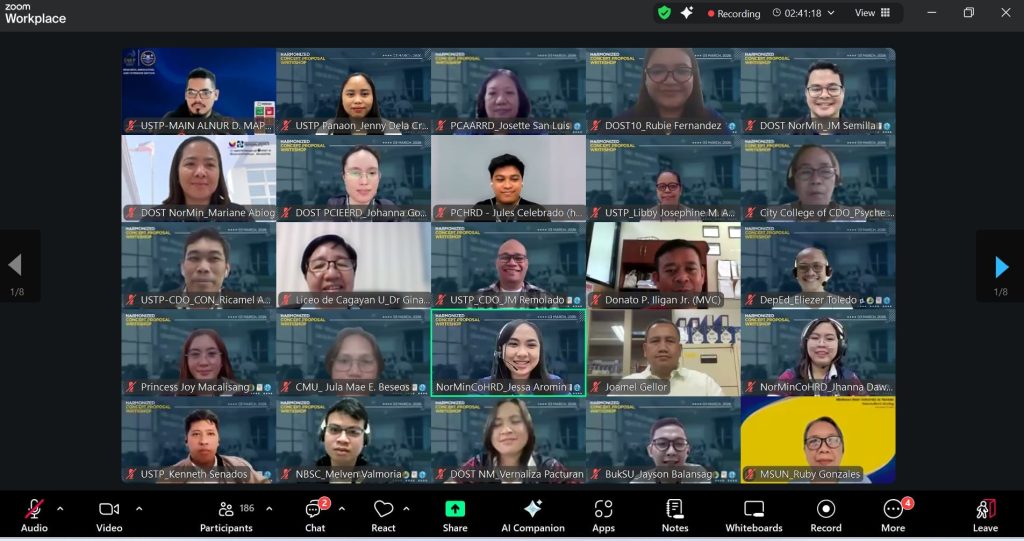
Task: Open Whiteboards
Action: click(x=754, y=515)
